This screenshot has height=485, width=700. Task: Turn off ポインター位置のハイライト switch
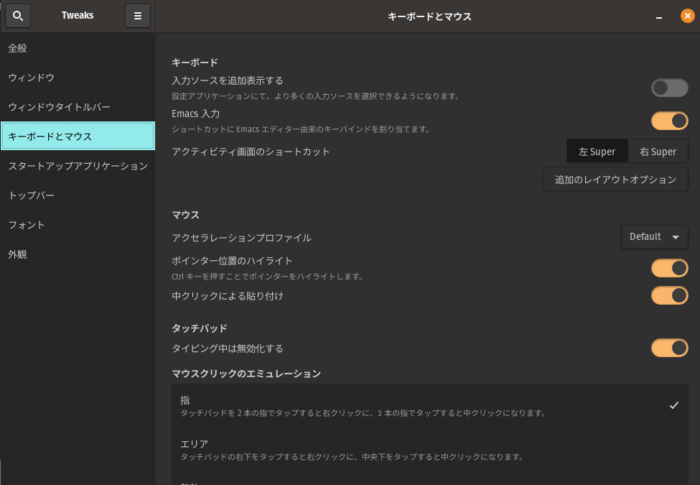[x=669, y=268]
